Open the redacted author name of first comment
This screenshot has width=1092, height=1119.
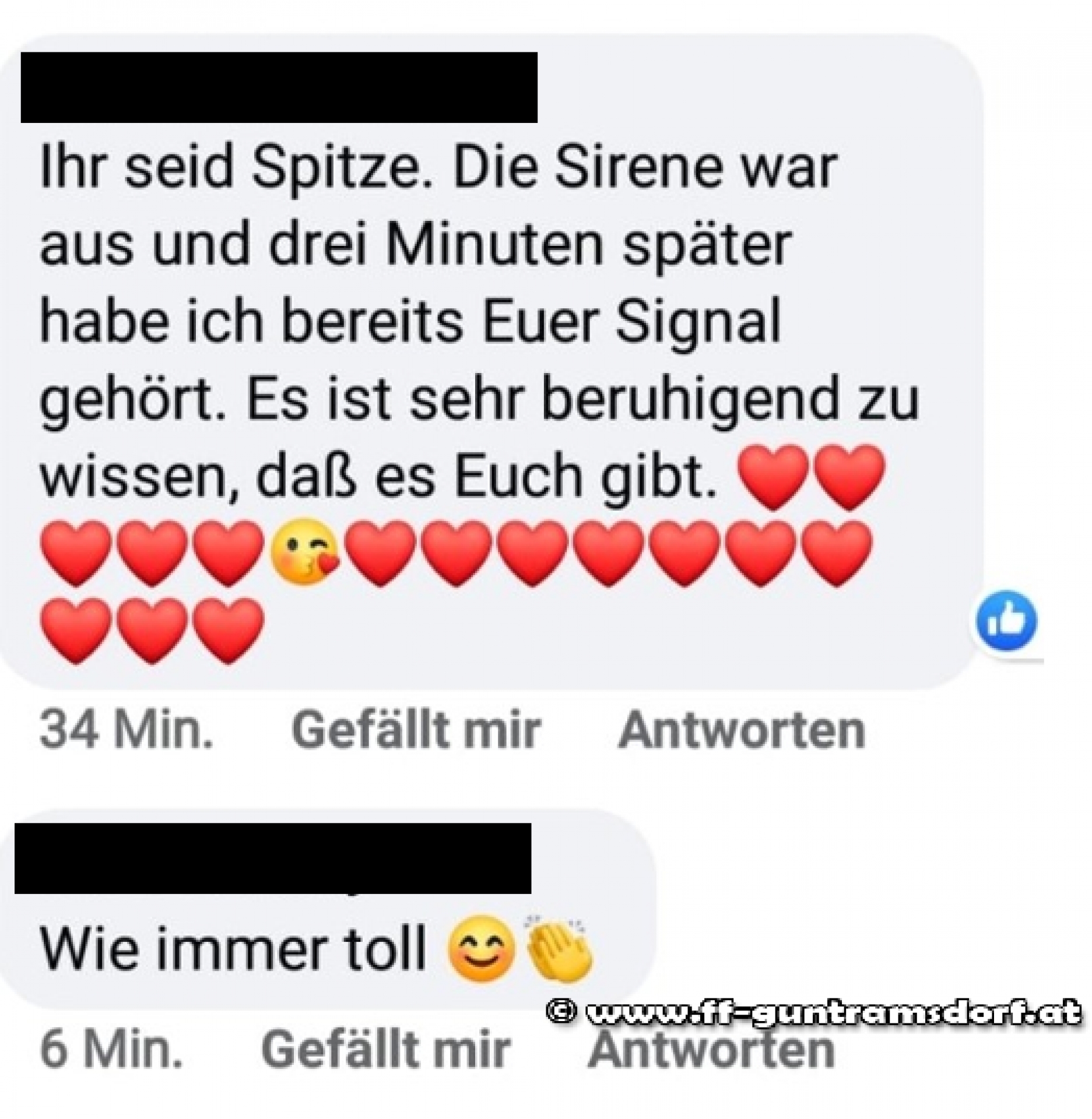[279, 87]
